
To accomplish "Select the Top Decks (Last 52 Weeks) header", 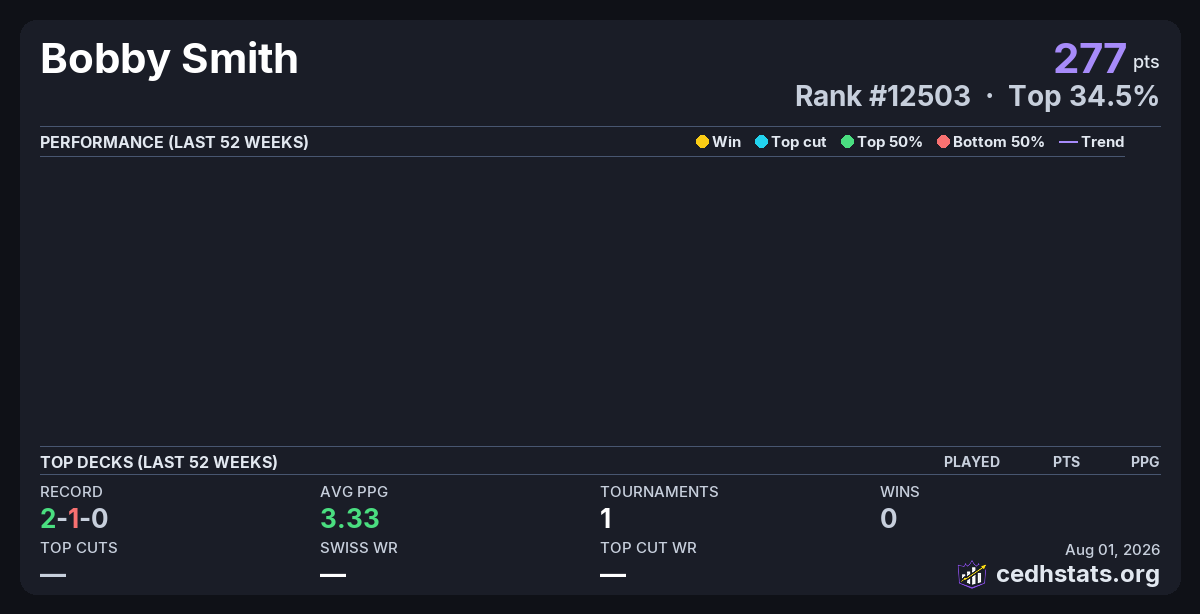I will 159,462.
